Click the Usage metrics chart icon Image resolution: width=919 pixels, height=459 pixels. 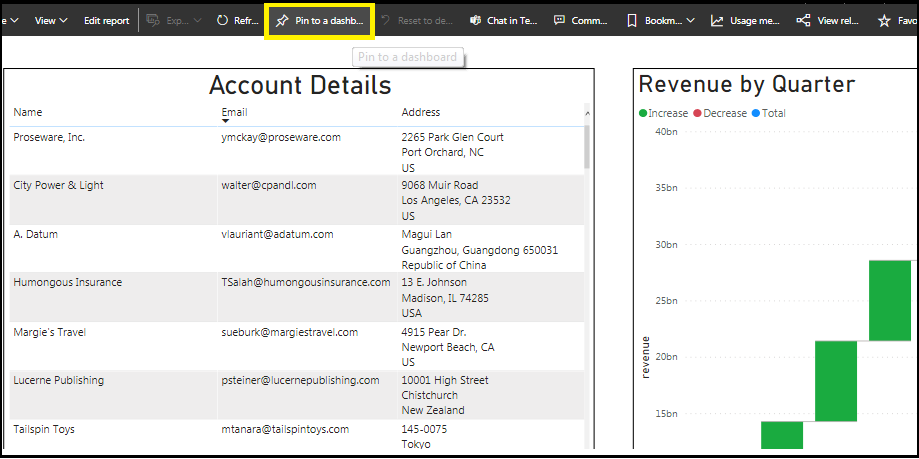coord(717,21)
